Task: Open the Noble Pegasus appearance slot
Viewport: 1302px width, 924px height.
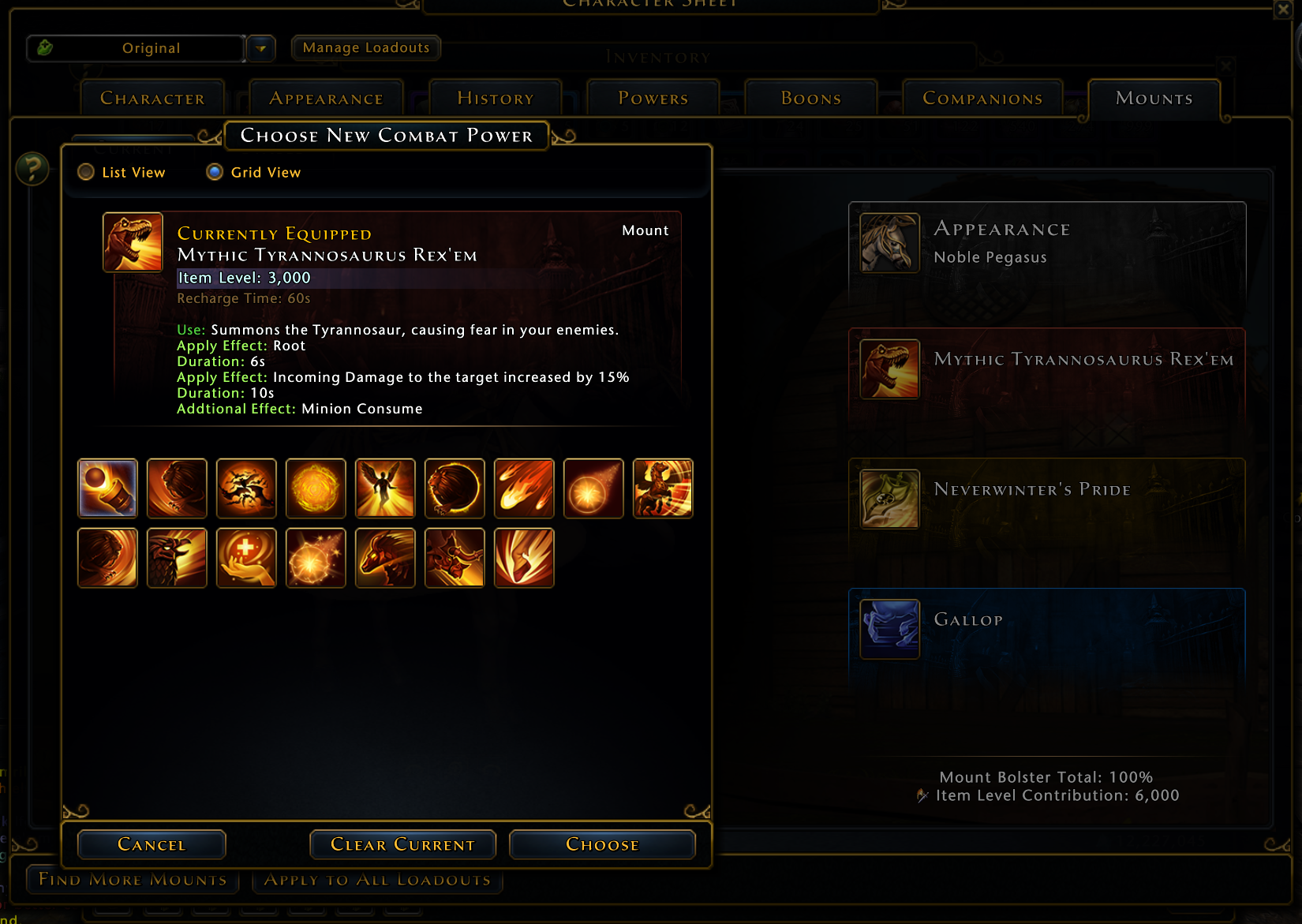Action: [1047, 243]
